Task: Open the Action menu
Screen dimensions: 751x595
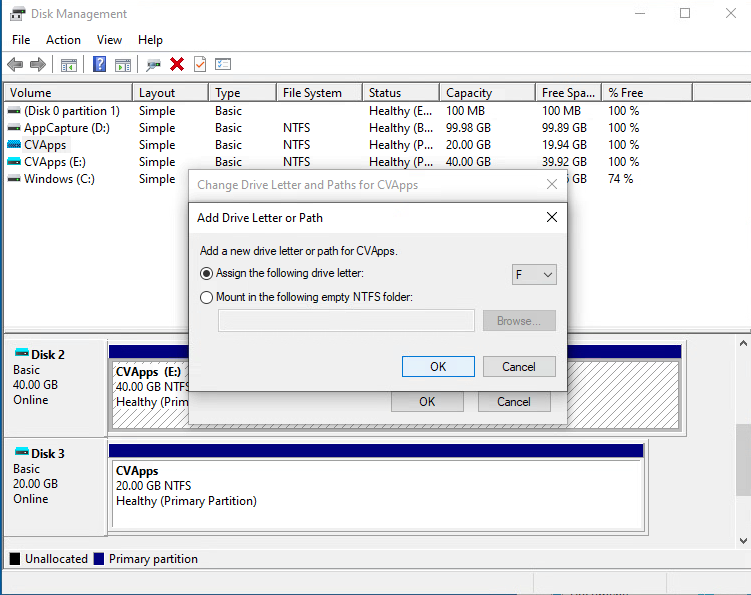Action: pos(63,40)
